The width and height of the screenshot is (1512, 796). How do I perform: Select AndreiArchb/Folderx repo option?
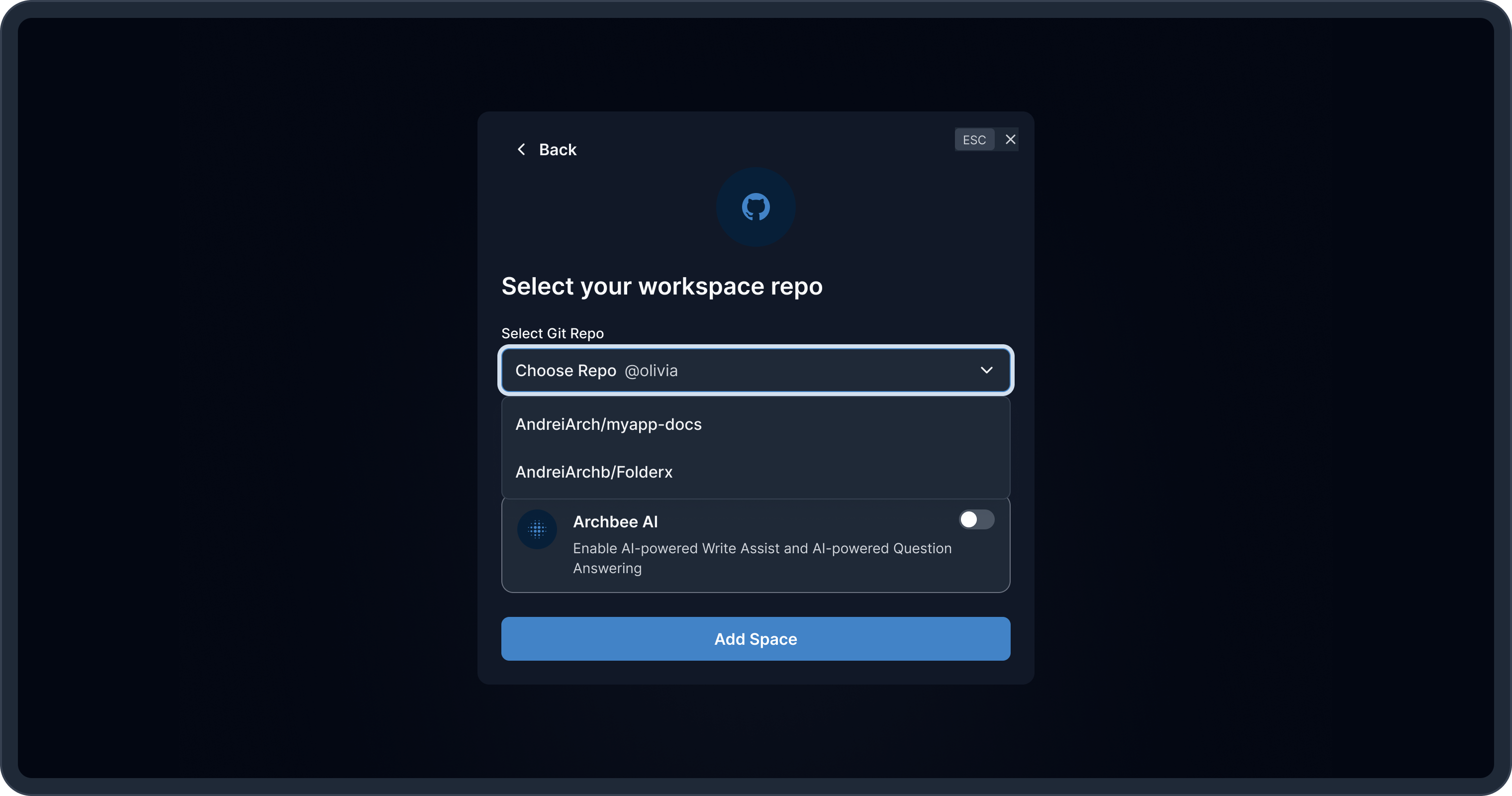(593, 472)
